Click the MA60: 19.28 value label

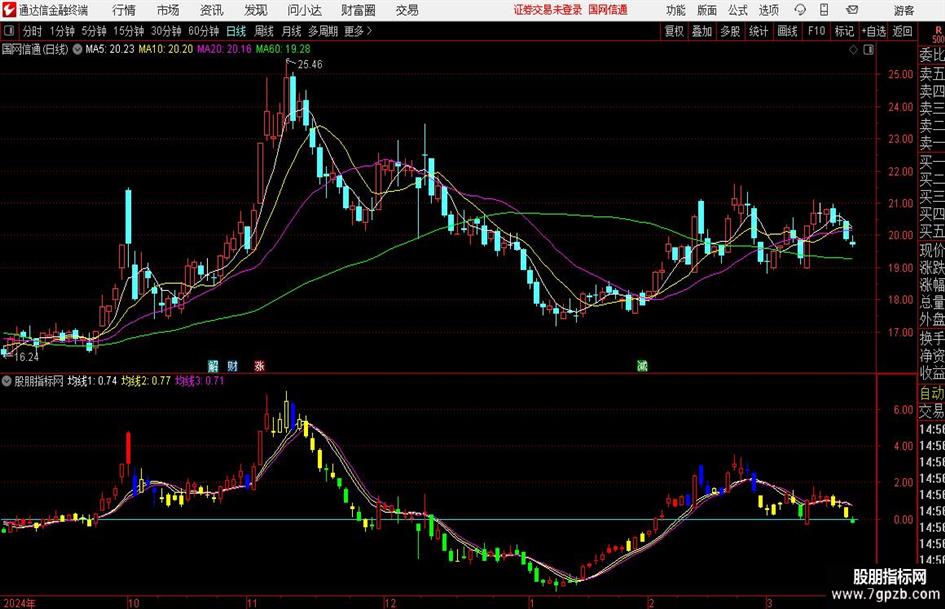[283, 49]
